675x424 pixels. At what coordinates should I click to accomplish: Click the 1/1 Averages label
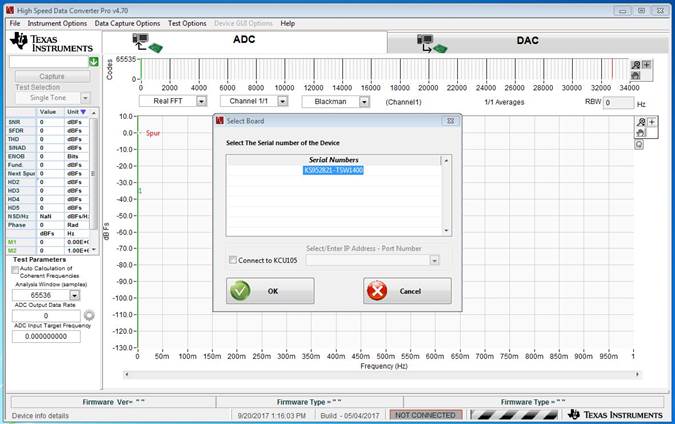tap(504, 102)
